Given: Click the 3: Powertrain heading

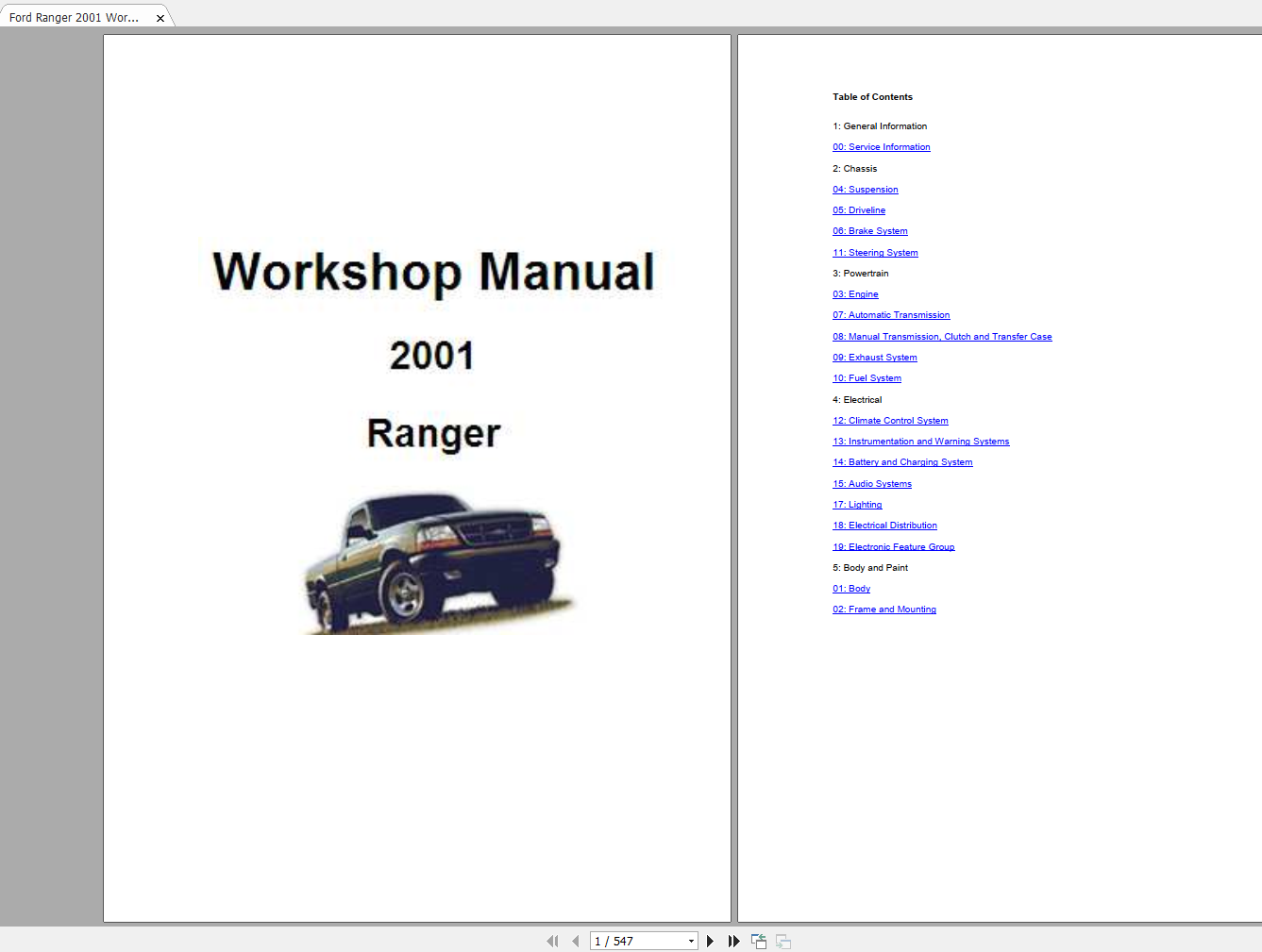Looking at the screenshot, I should pyautogui.click(x=860, y=274).
